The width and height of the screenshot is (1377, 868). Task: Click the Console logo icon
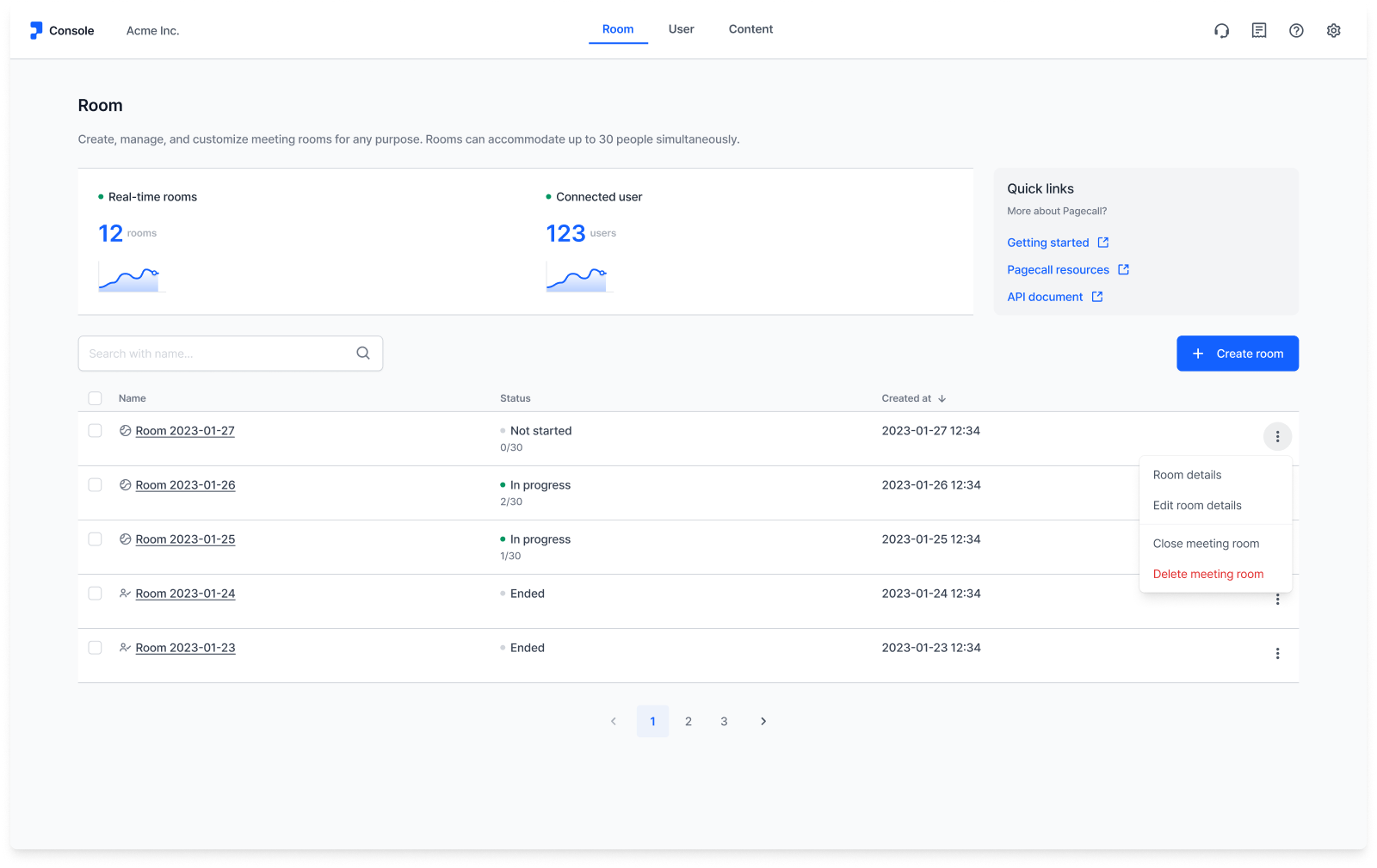point(35,30)
